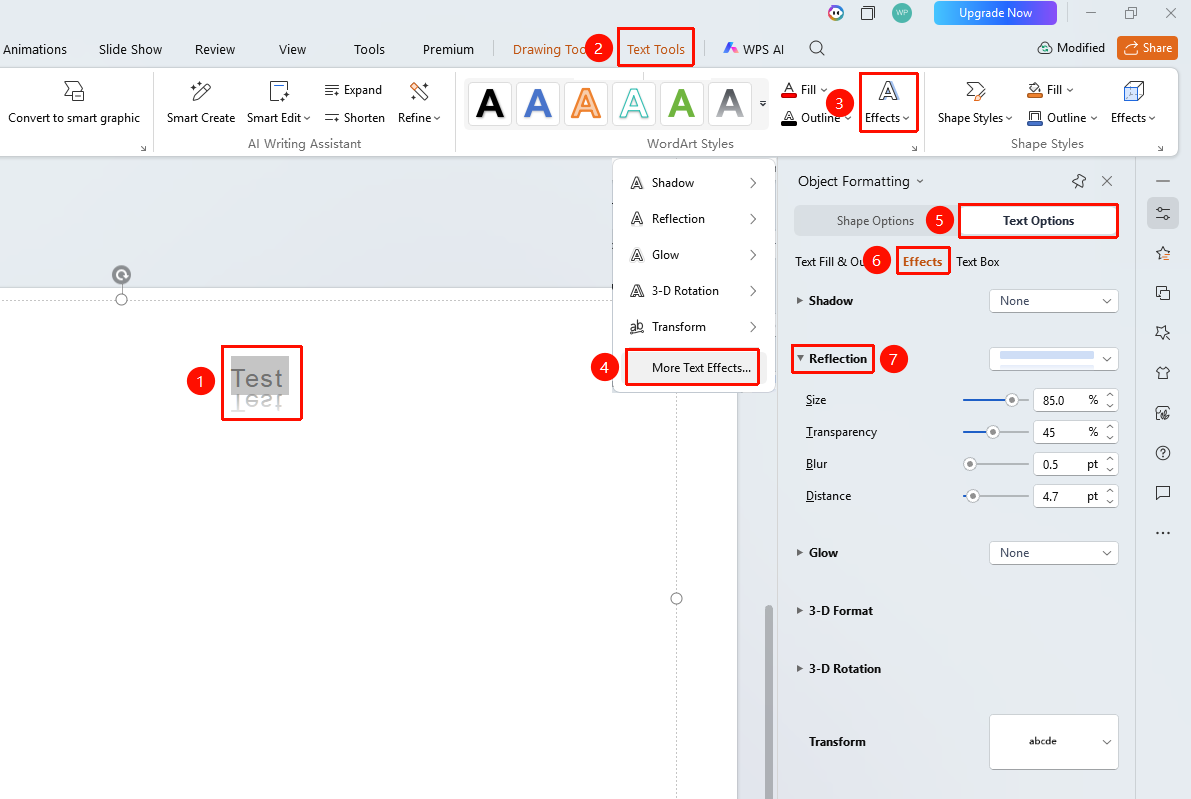Apply the orange outlined WordArt style
Viewport: 1191px width, 799px height.
[x=586, y=103]
